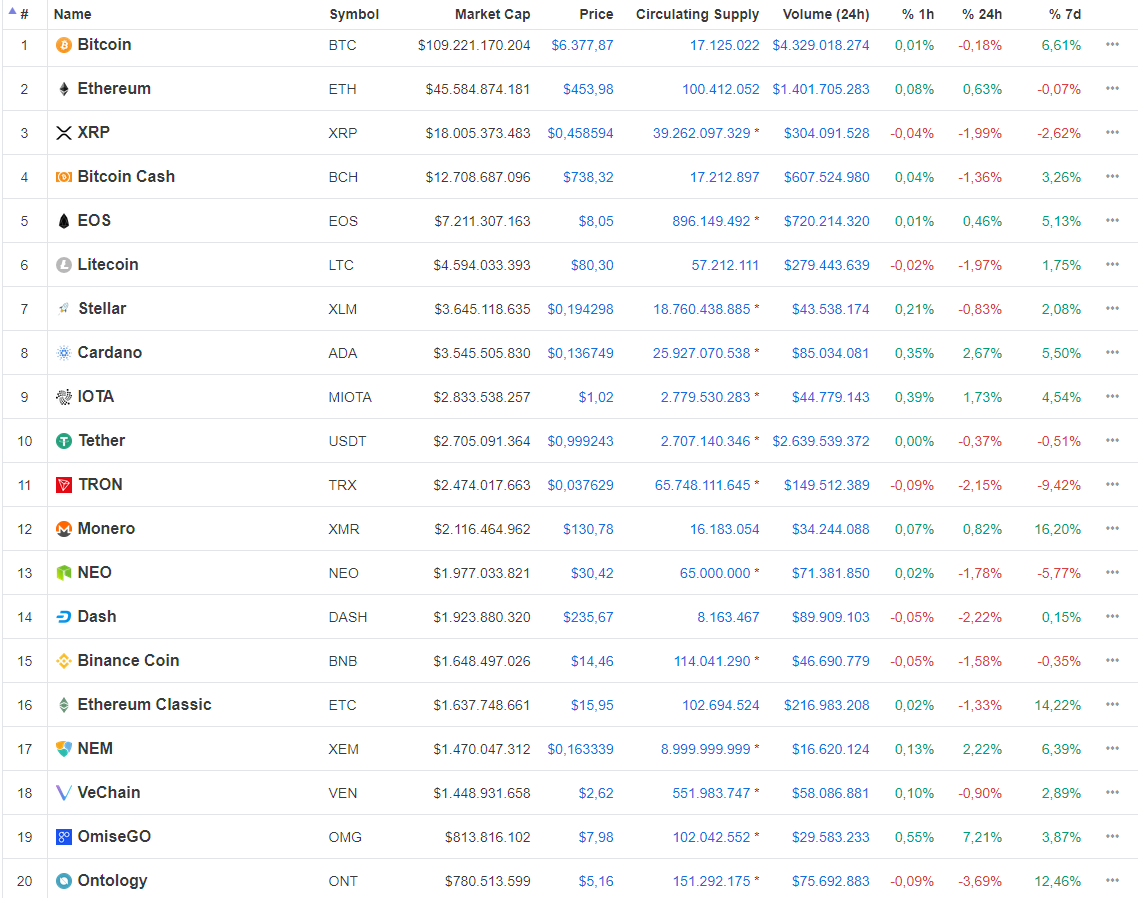This screenshot has height=907, width=1138.
Task: Click EOS circulating supply 896.149.492
Action: (711, 221)
